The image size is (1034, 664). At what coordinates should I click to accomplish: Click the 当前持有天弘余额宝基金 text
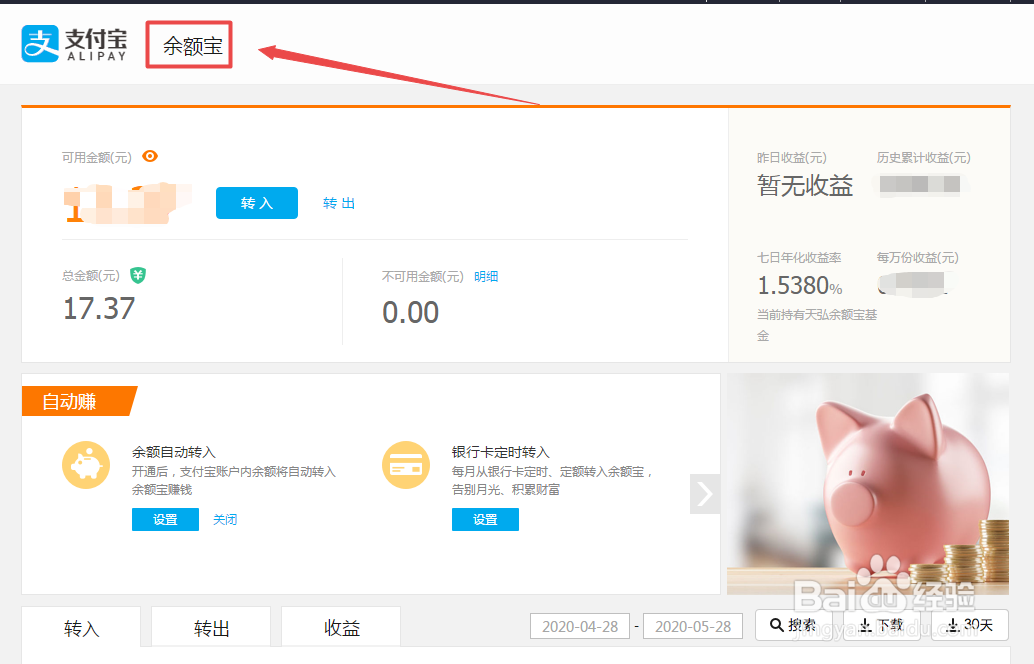click(x=817, y=325)
